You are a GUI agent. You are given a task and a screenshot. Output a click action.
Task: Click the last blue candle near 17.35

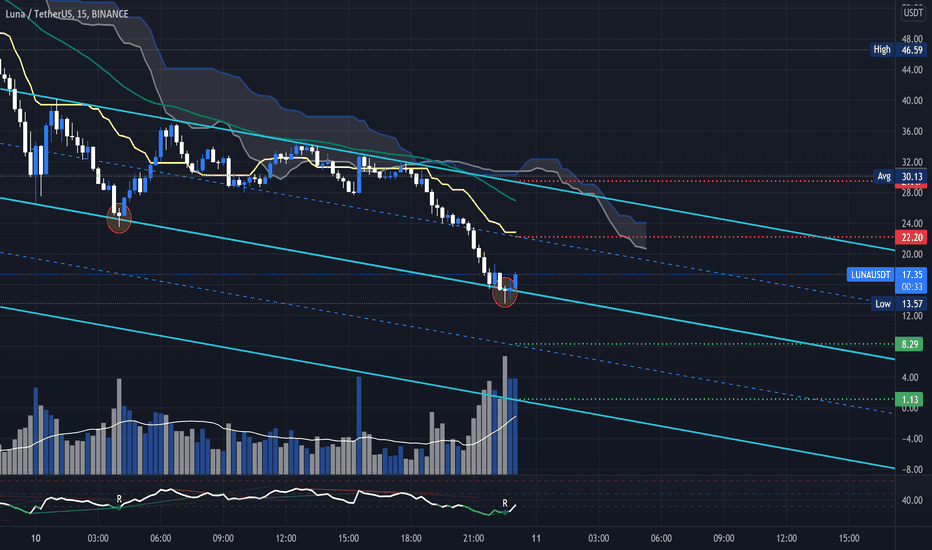pyautogui.click(x=515, y=282)
